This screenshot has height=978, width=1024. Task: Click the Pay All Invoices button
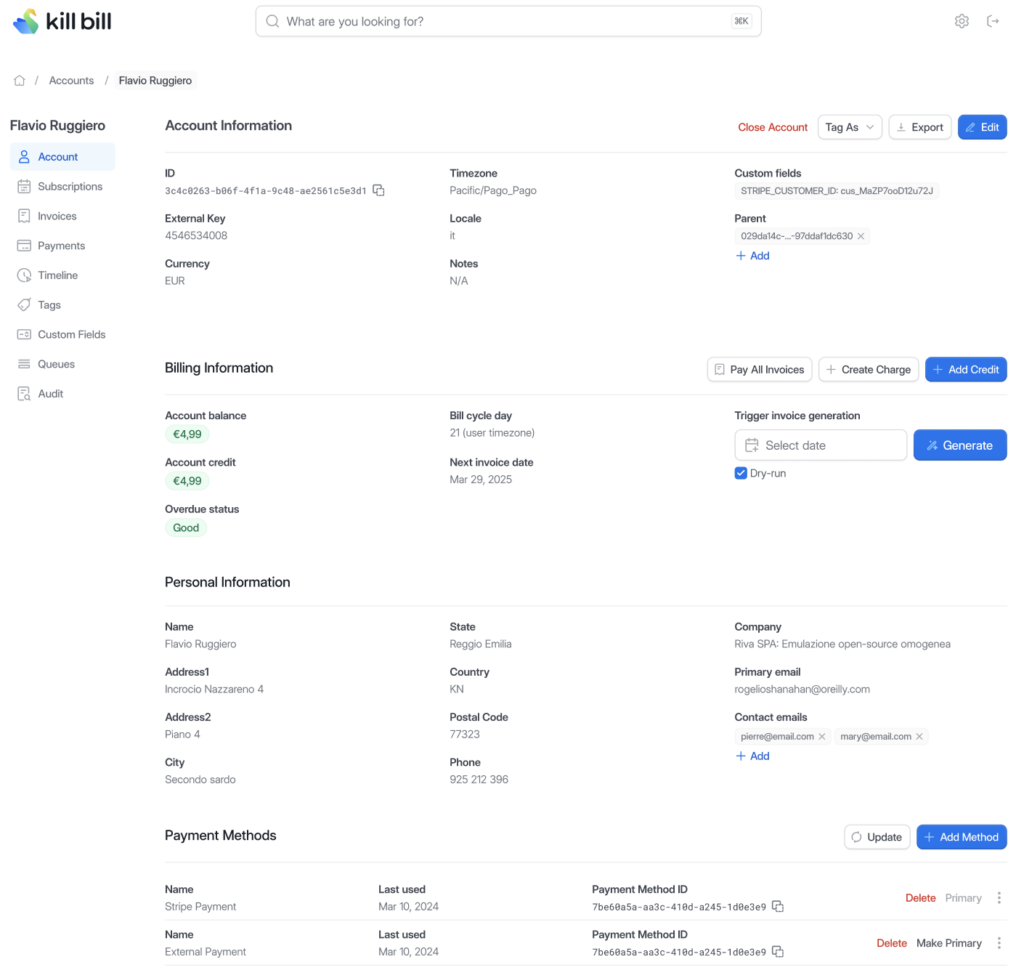[759, 369]
